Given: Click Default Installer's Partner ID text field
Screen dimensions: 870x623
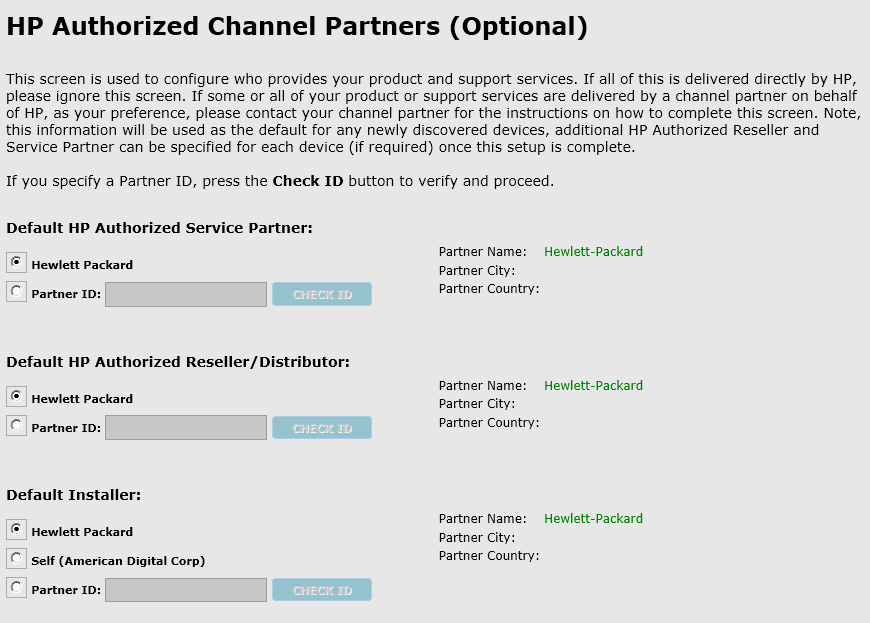Looking at the screenshot, I should click(186, 590).
